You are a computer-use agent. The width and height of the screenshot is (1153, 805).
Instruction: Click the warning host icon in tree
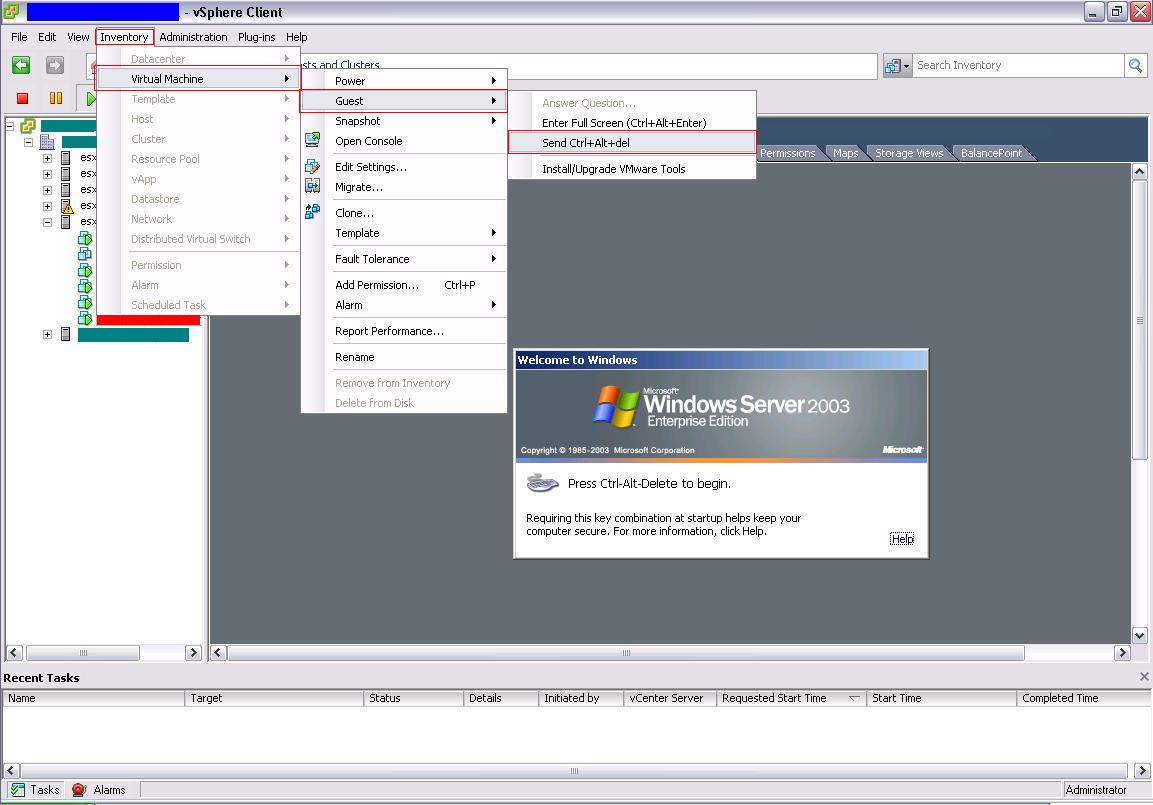(x=66, y=206)
